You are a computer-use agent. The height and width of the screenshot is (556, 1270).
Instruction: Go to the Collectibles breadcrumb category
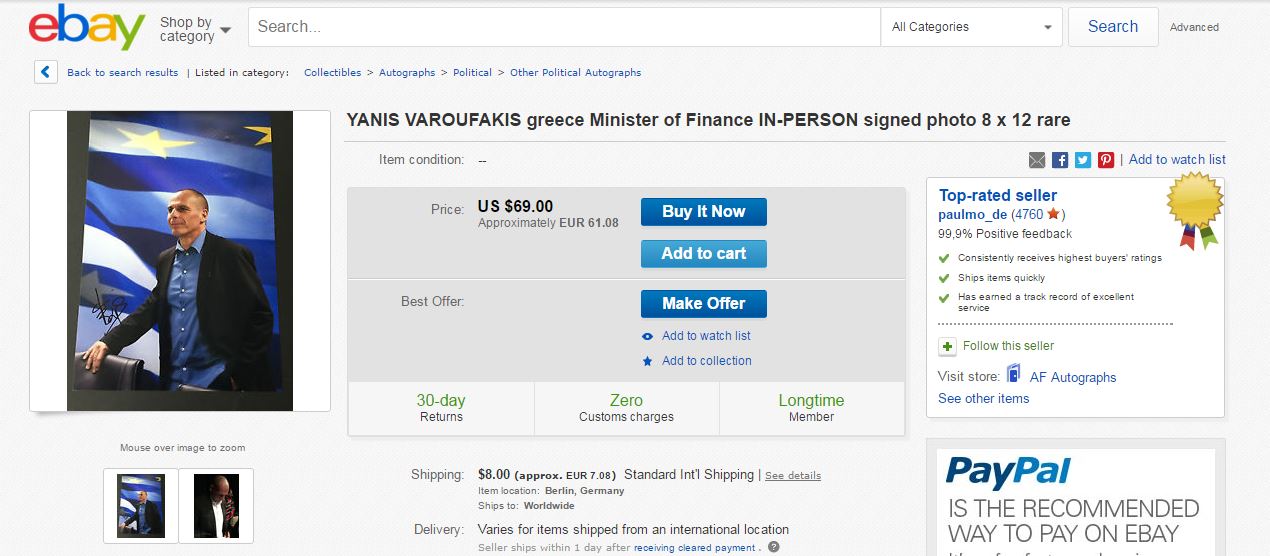point(332,73)
